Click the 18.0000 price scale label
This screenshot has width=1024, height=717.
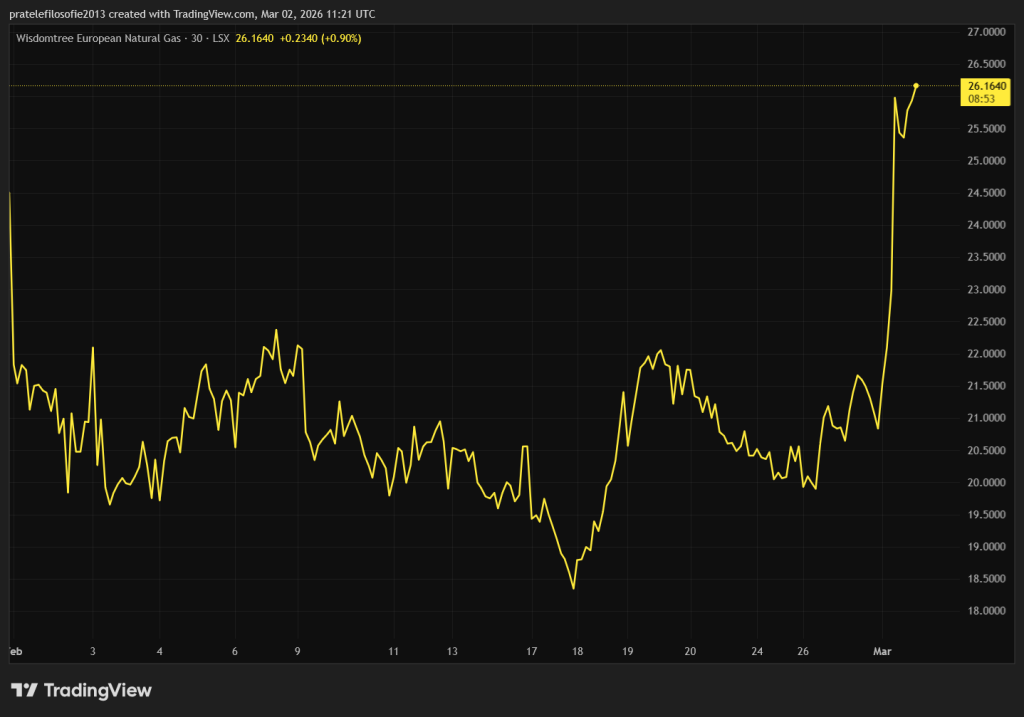[x=987, y=611]
